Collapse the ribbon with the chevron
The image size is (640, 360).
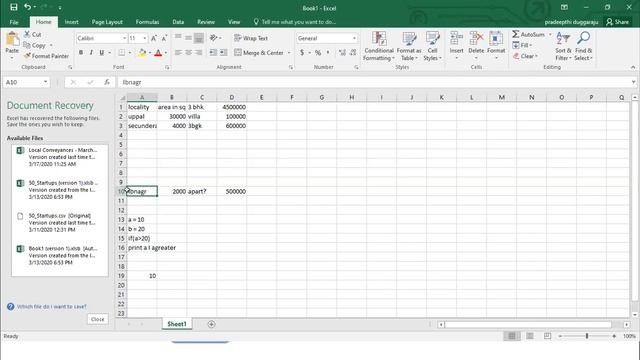[633, 67]
